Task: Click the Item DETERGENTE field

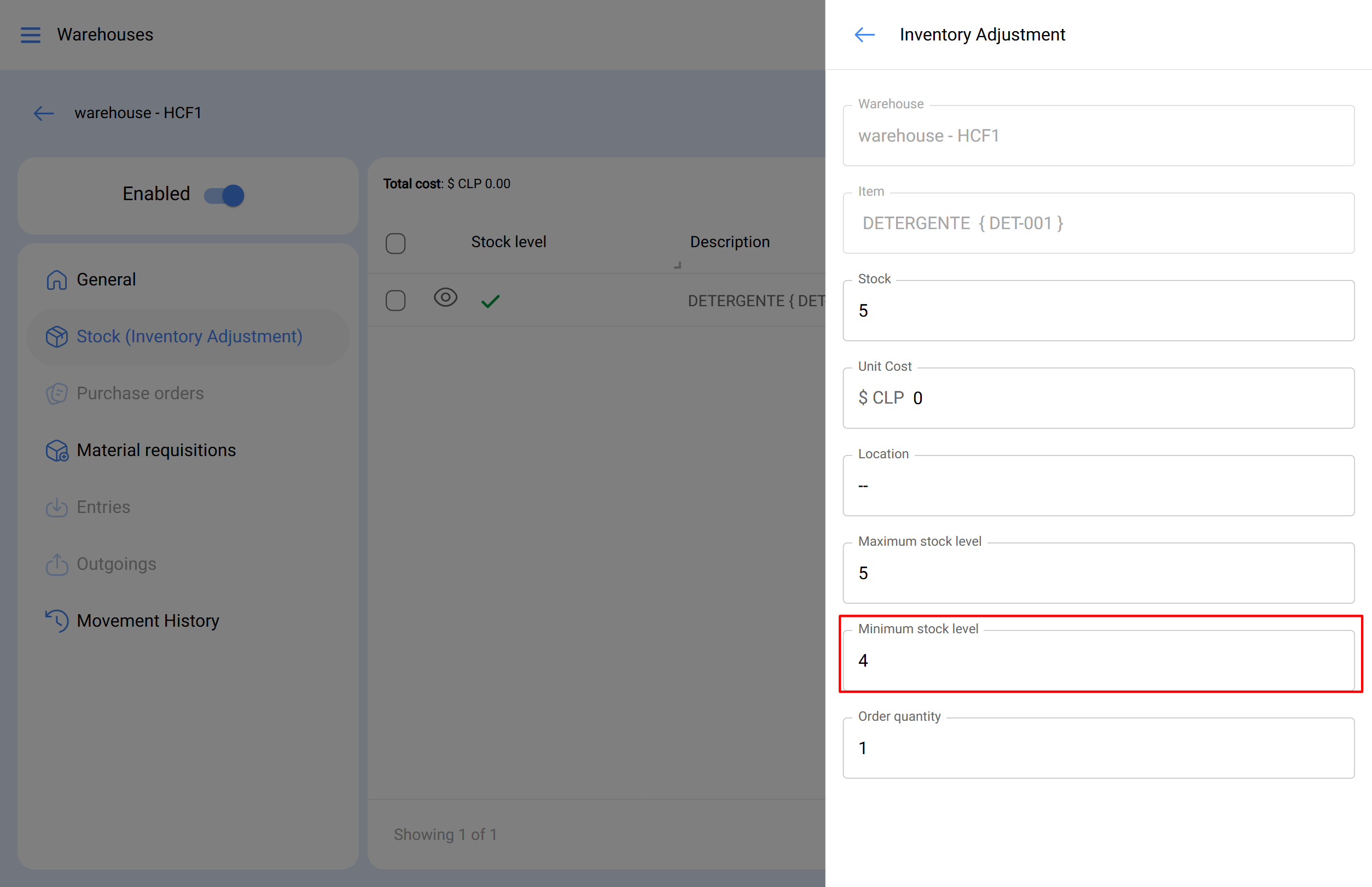Action: [1098, 224]
